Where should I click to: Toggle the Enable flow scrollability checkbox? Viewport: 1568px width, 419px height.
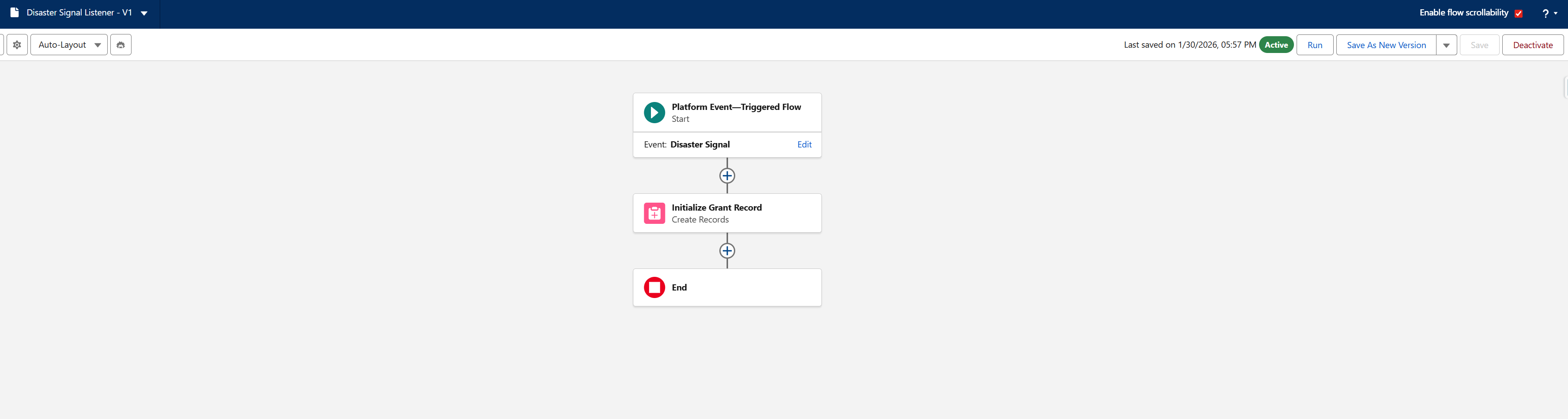tap(1518, 13)
